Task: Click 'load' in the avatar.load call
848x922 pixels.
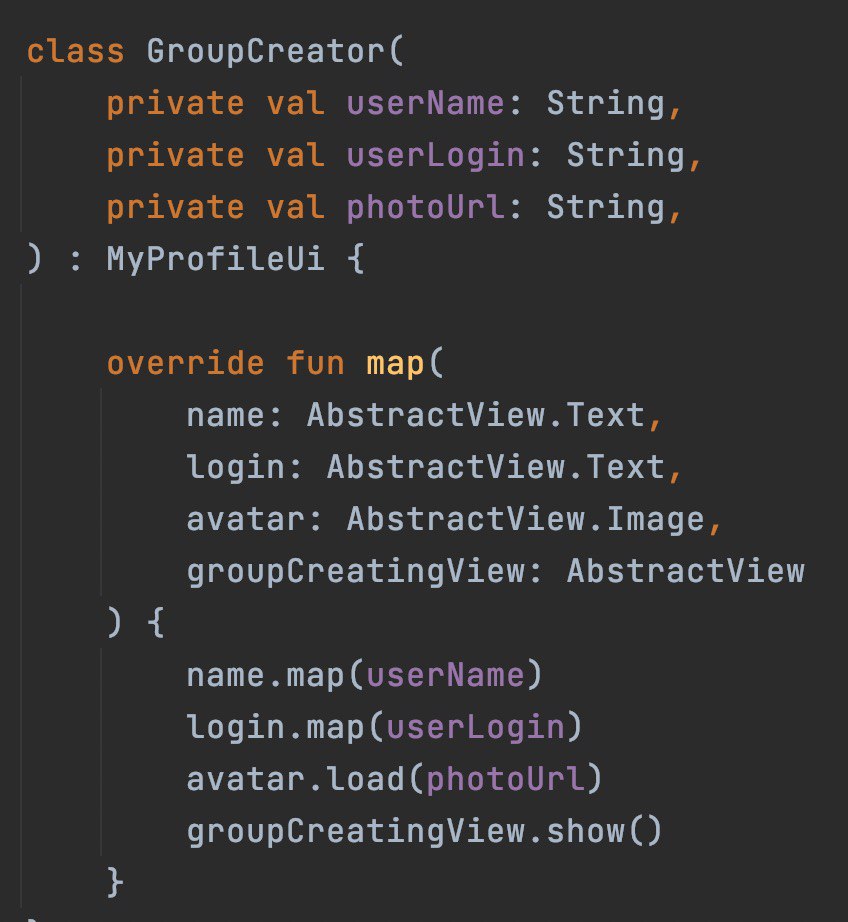Action: (x=365, y=779)
